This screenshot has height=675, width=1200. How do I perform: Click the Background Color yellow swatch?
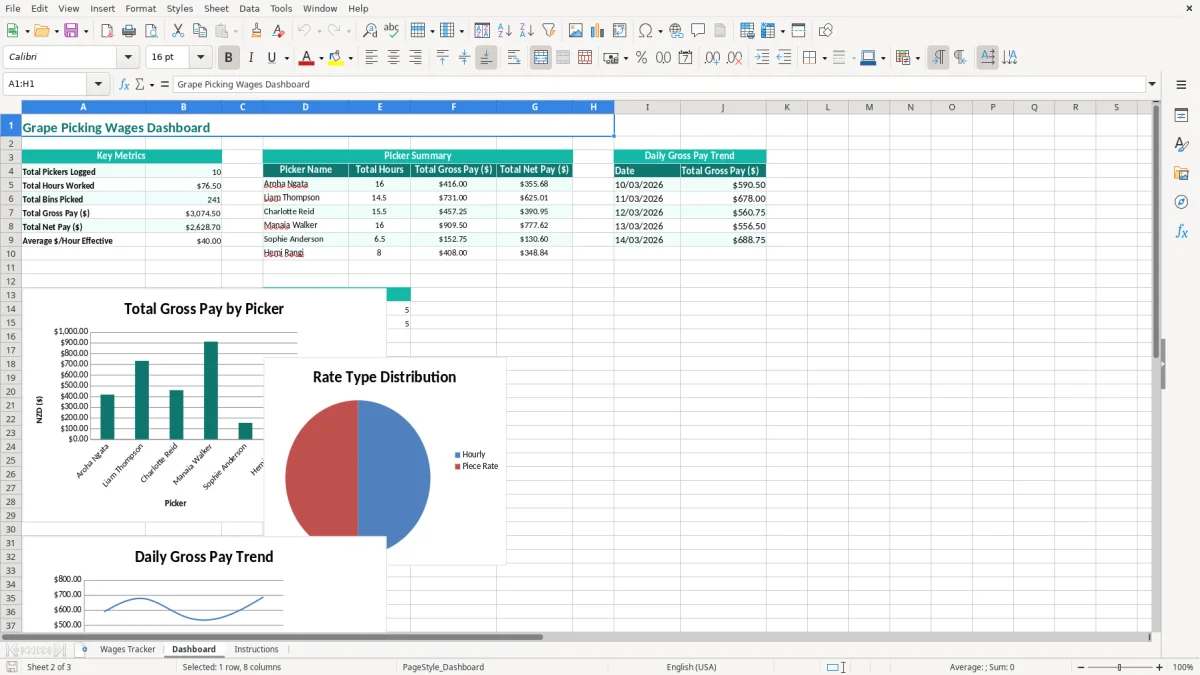pos(336,58)
